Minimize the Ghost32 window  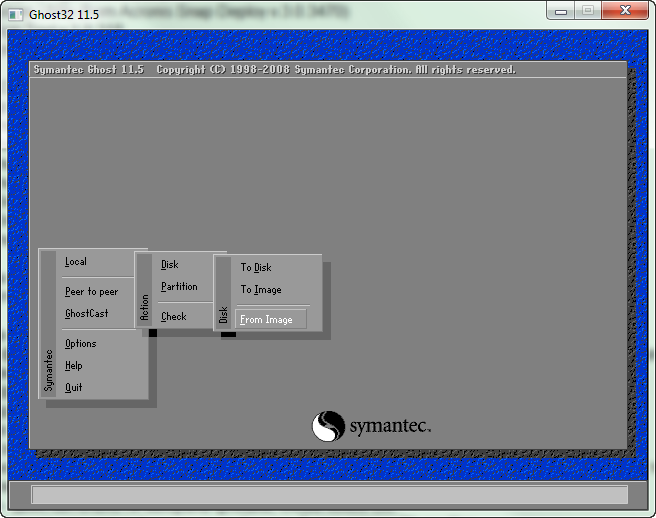pyautogui.click(x=562, y=10)
